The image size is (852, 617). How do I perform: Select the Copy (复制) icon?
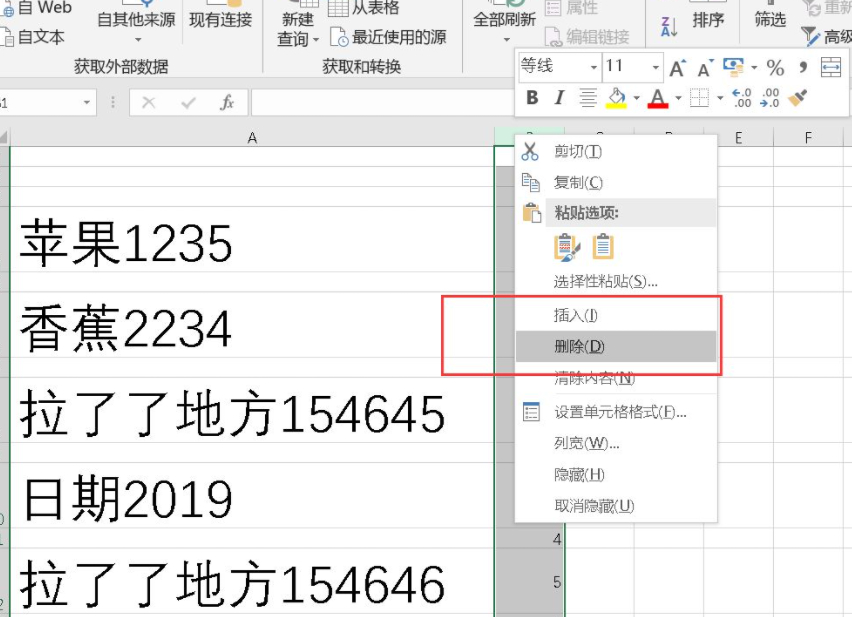530,182
